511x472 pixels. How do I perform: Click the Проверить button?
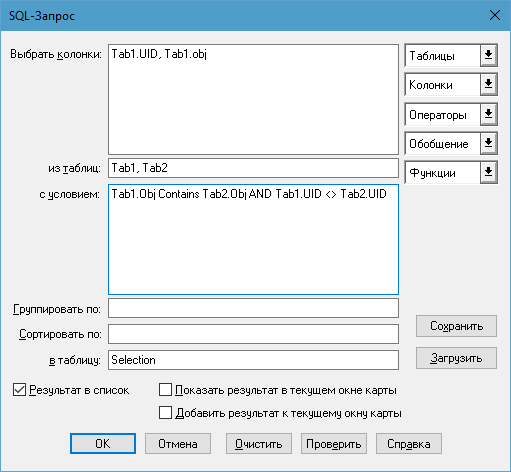pos(334,444)
